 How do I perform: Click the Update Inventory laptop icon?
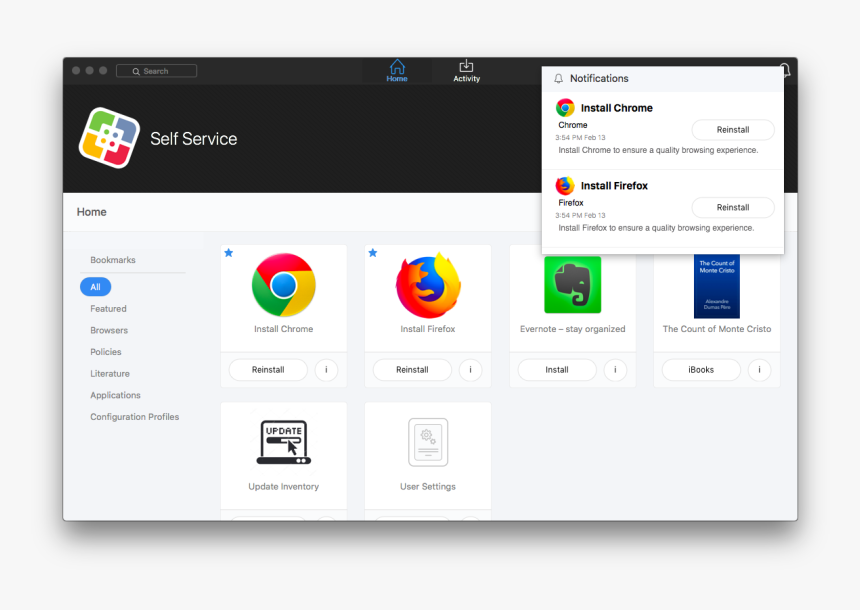283,441
